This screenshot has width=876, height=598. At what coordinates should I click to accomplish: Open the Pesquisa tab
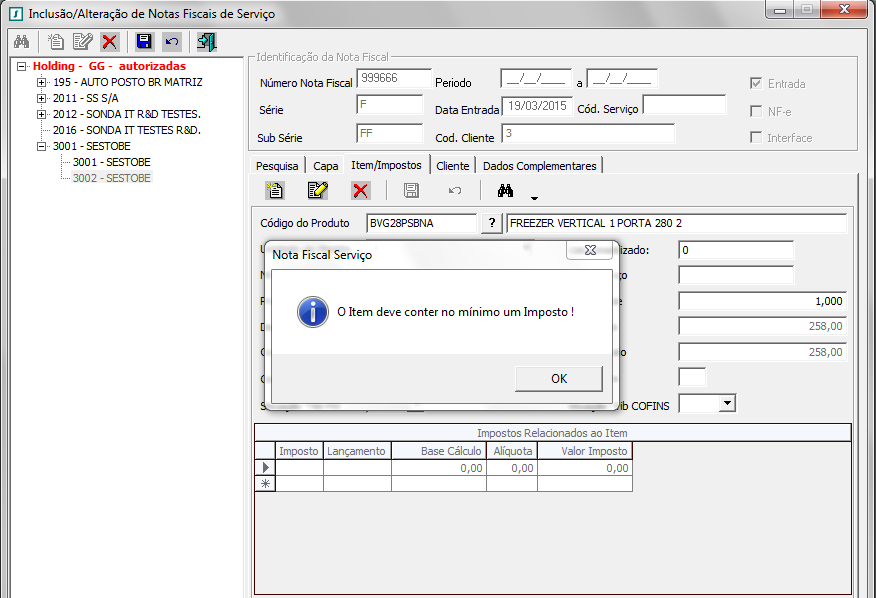point(277,166)
